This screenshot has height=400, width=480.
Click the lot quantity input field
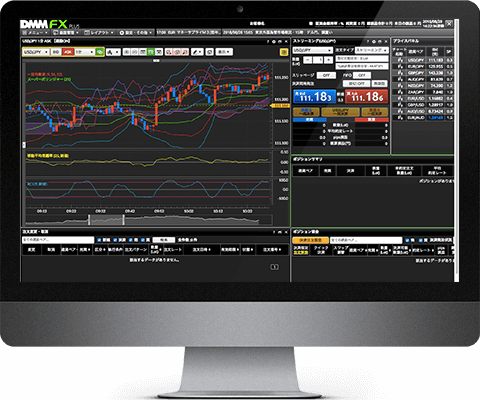coord(318,60)
